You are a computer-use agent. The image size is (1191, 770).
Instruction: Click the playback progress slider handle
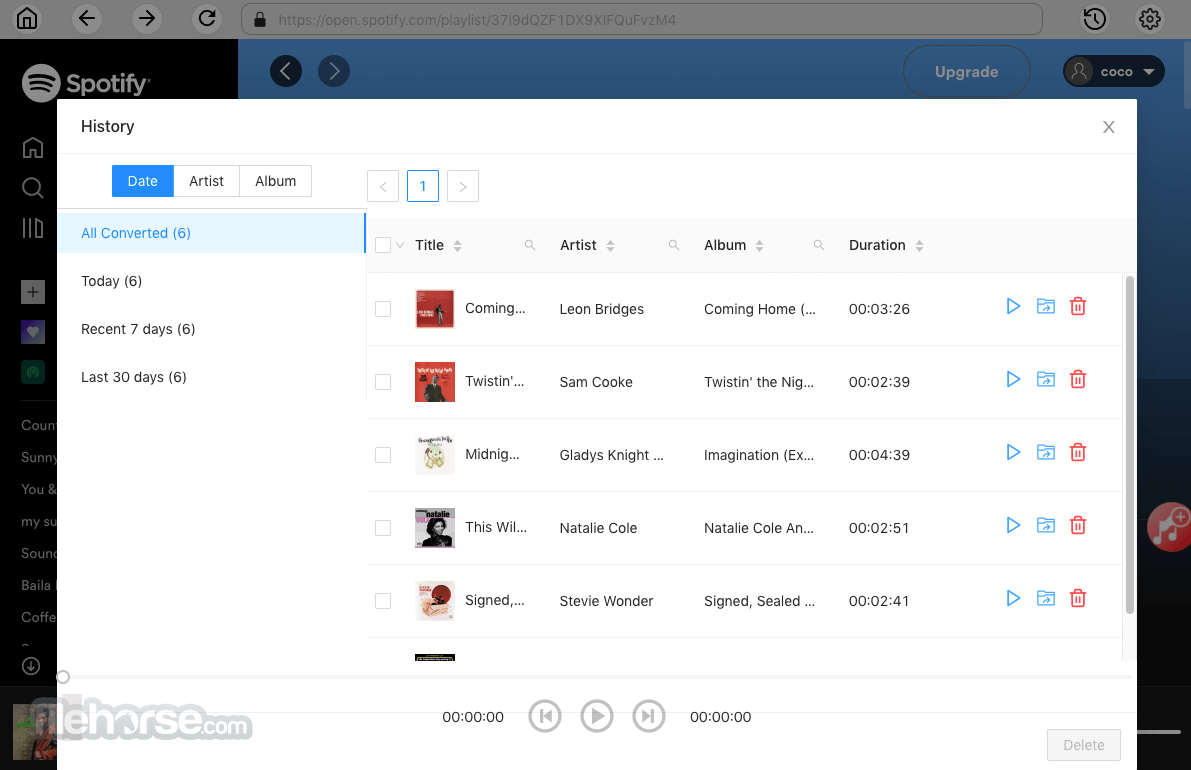pyautogui.click(x=63, y=677)
